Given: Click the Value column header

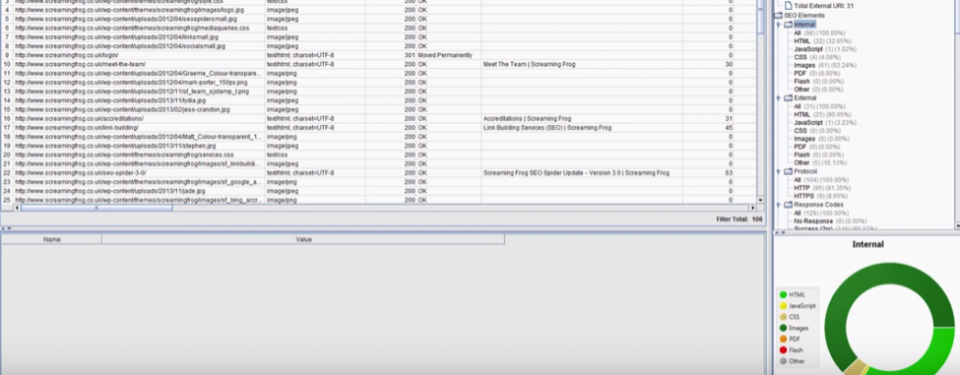Looking at the screenshot, I should (x=304, y=240).
